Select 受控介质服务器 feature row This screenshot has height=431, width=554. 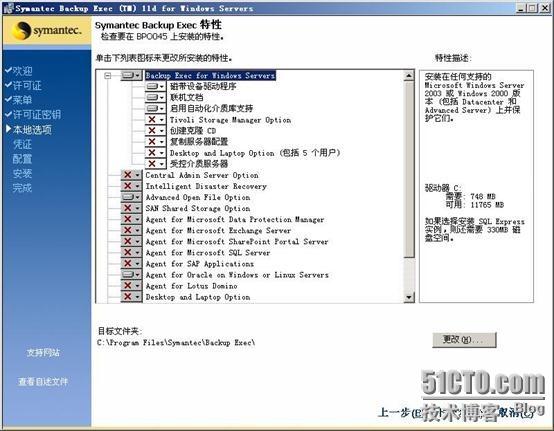point(199,164)
